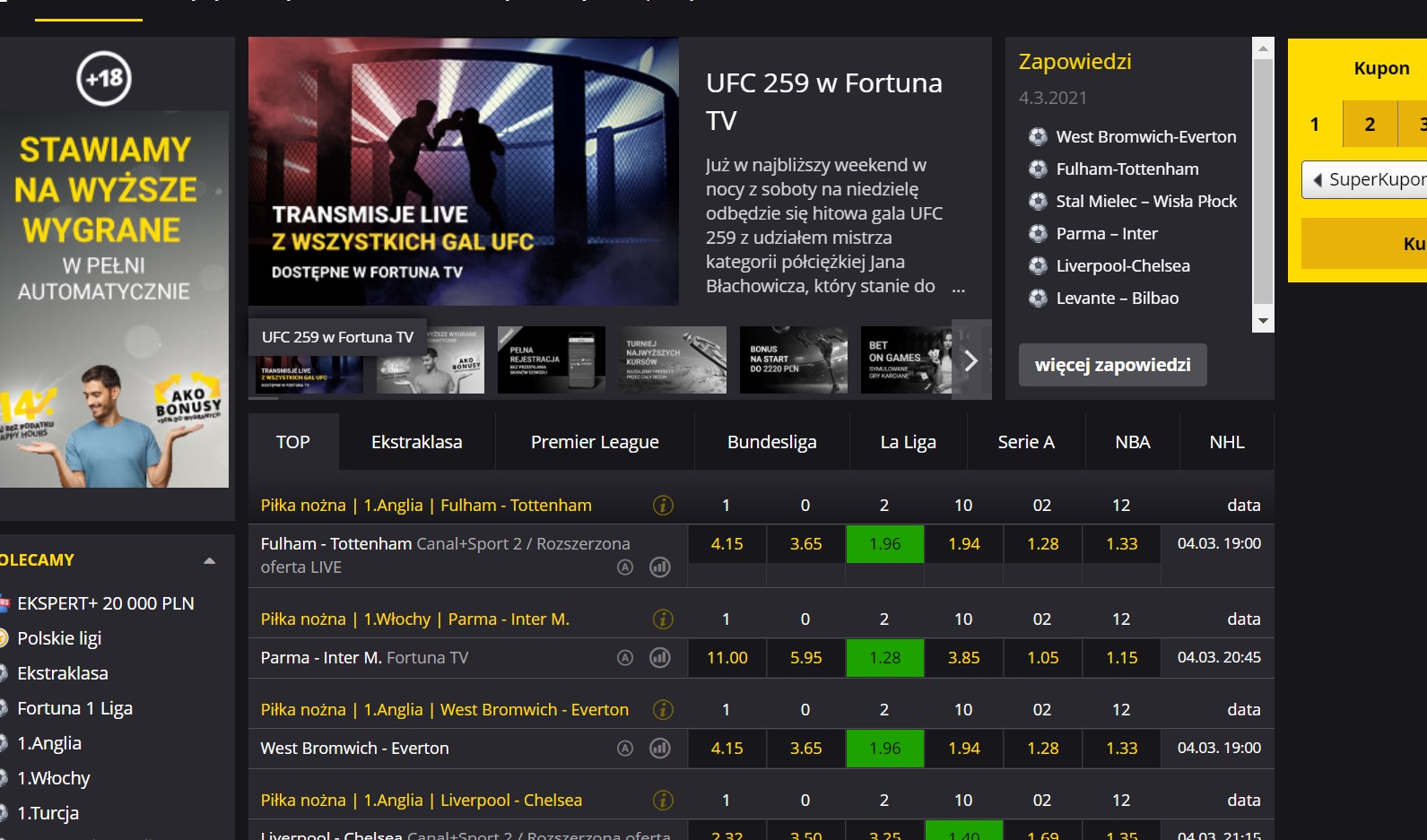Open the SuperKupon selector
The width and height of the screenshot is (1427, 840).
tap(1364, 179)
